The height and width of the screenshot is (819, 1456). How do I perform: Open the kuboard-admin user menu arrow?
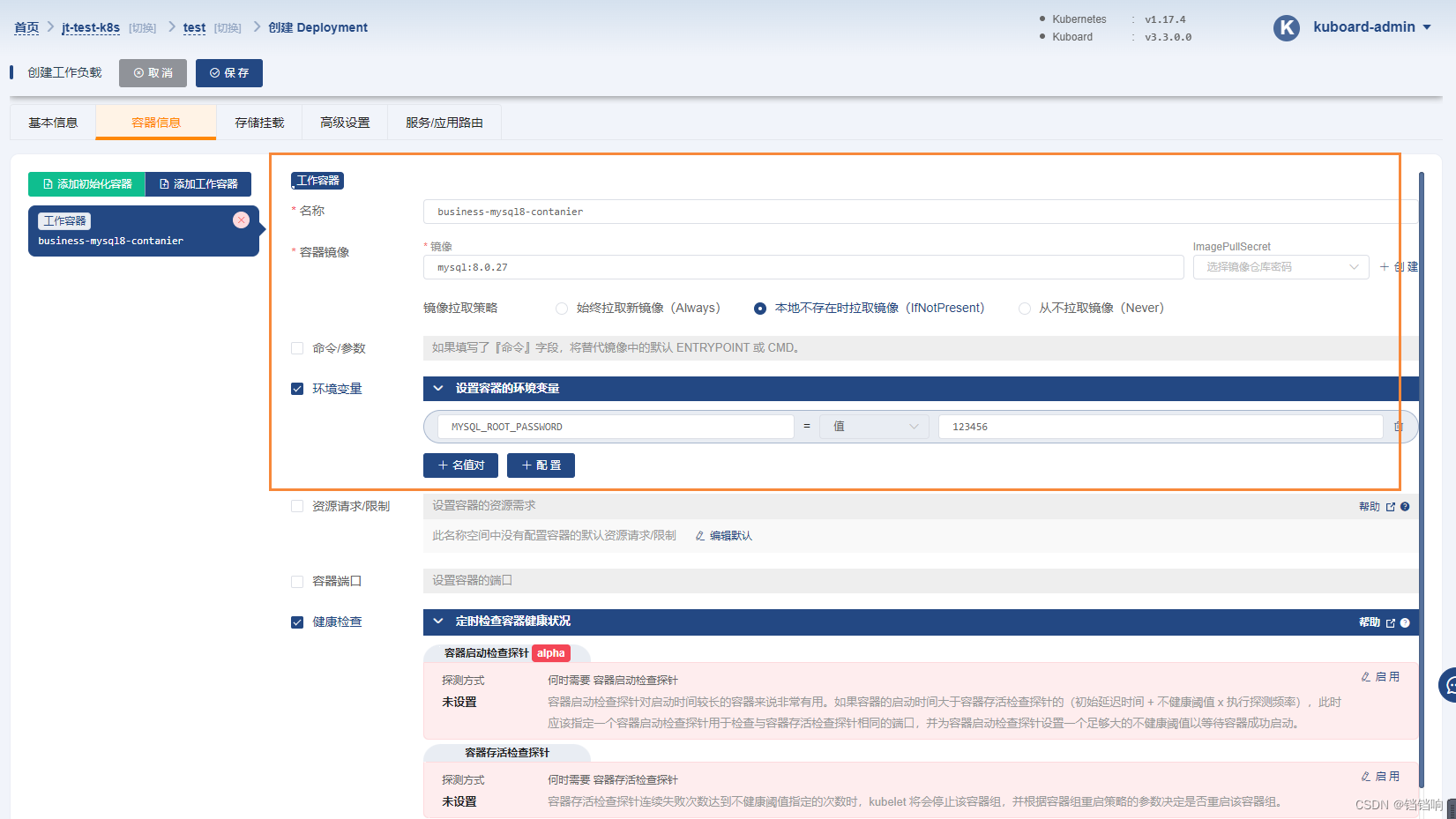click(x=1427, y=27)
